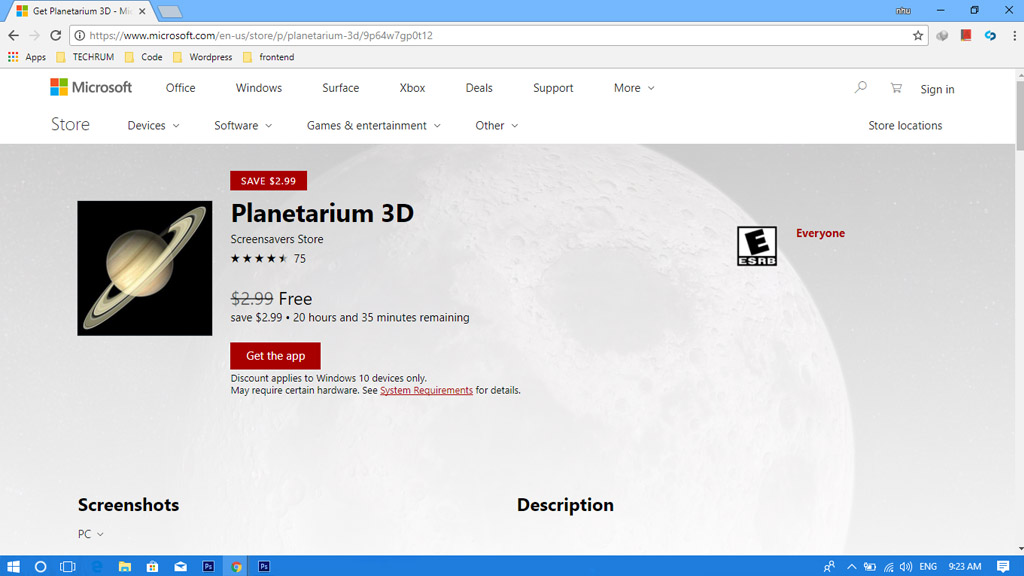Expand the Software dropdown
This screenshot has height=576, width=1024.
tap(243, 125)
